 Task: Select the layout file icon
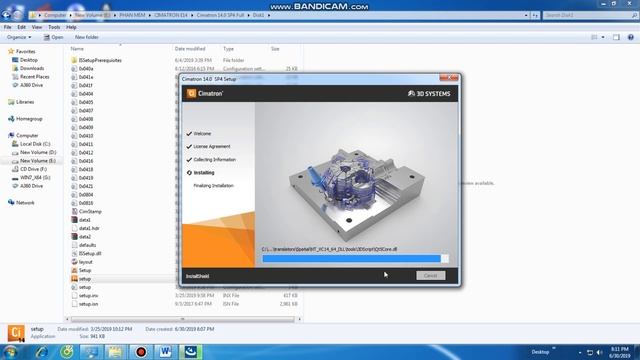point(74,262)
